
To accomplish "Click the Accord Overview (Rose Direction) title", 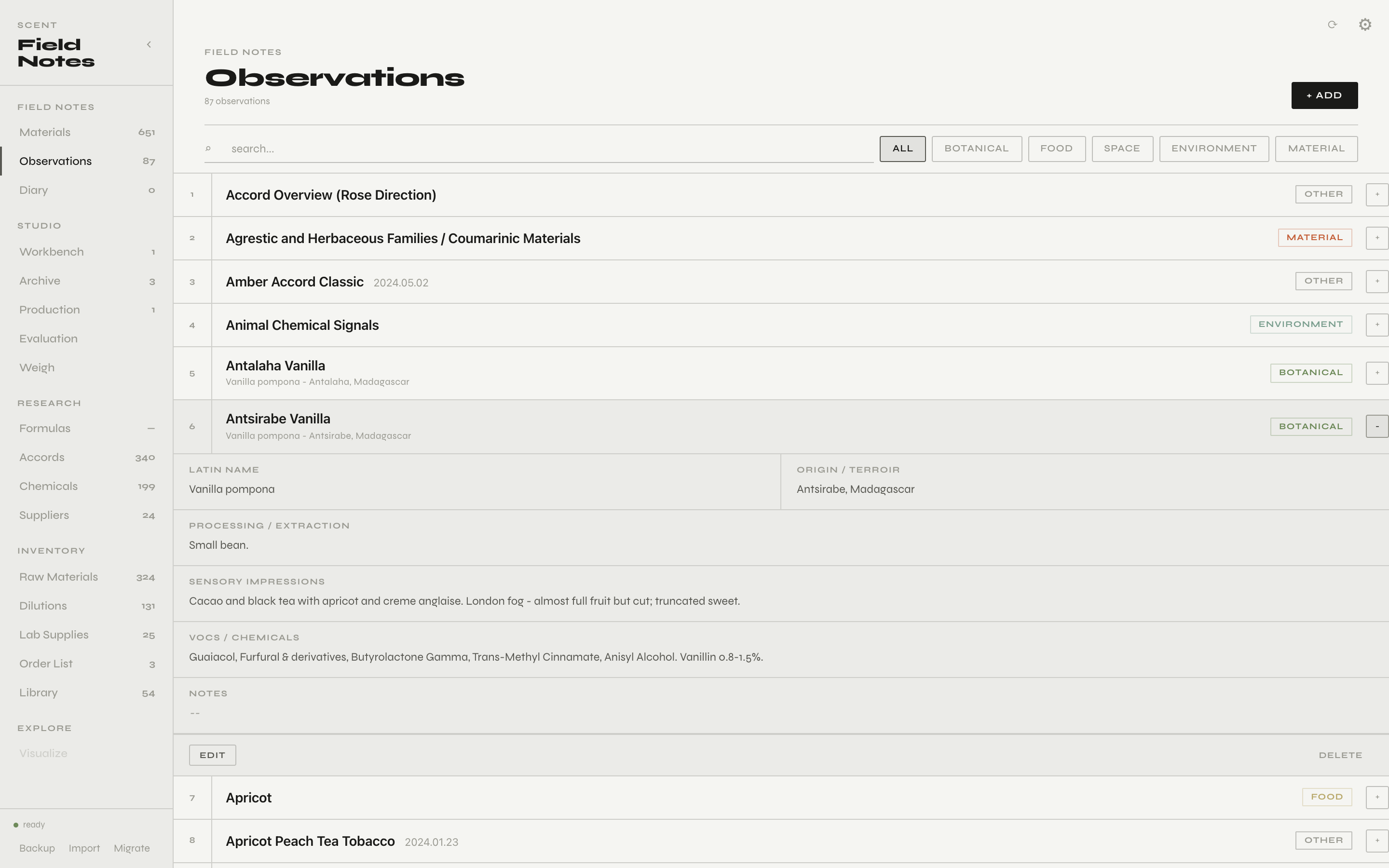I will click(x=330, y=195).
